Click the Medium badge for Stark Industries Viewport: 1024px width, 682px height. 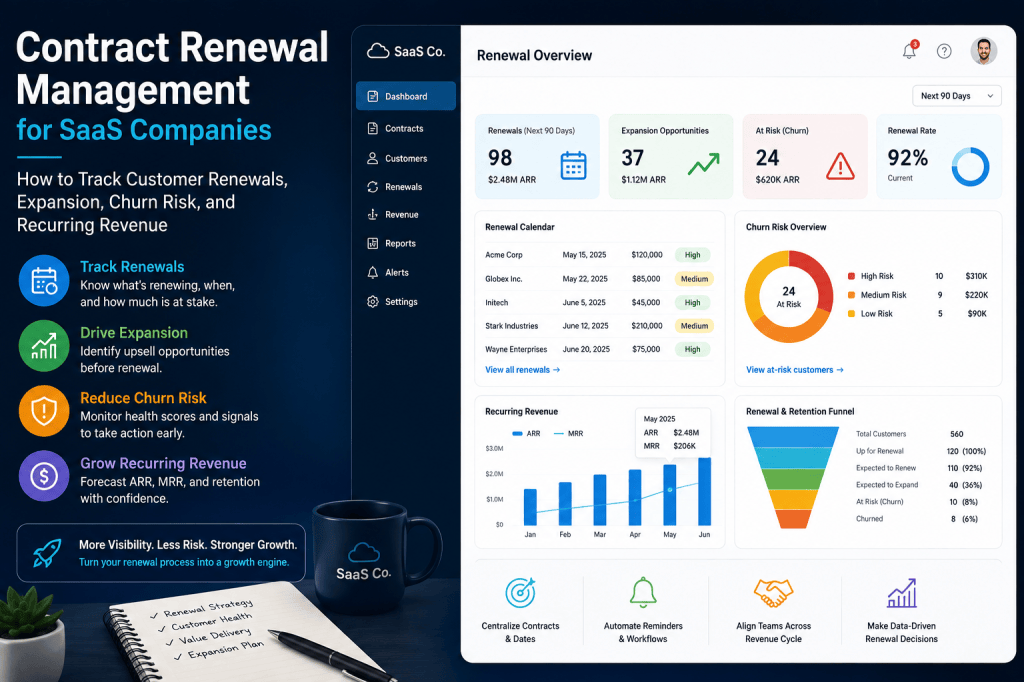coord(694,326)
